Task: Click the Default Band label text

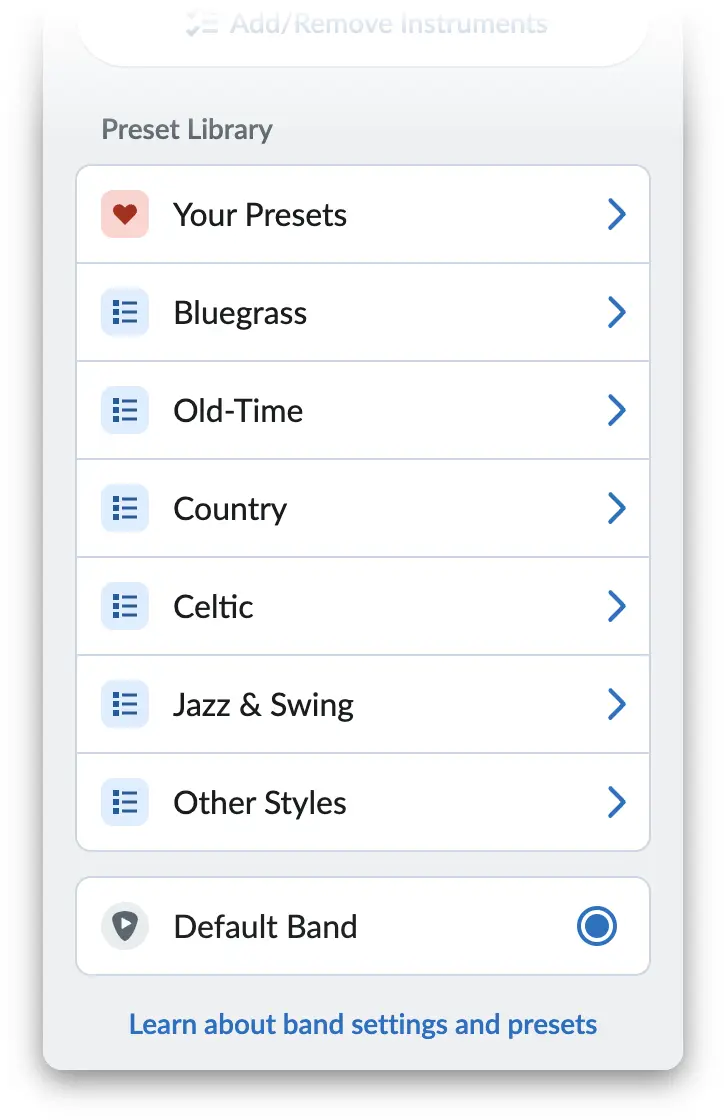Action: (265, 927)
